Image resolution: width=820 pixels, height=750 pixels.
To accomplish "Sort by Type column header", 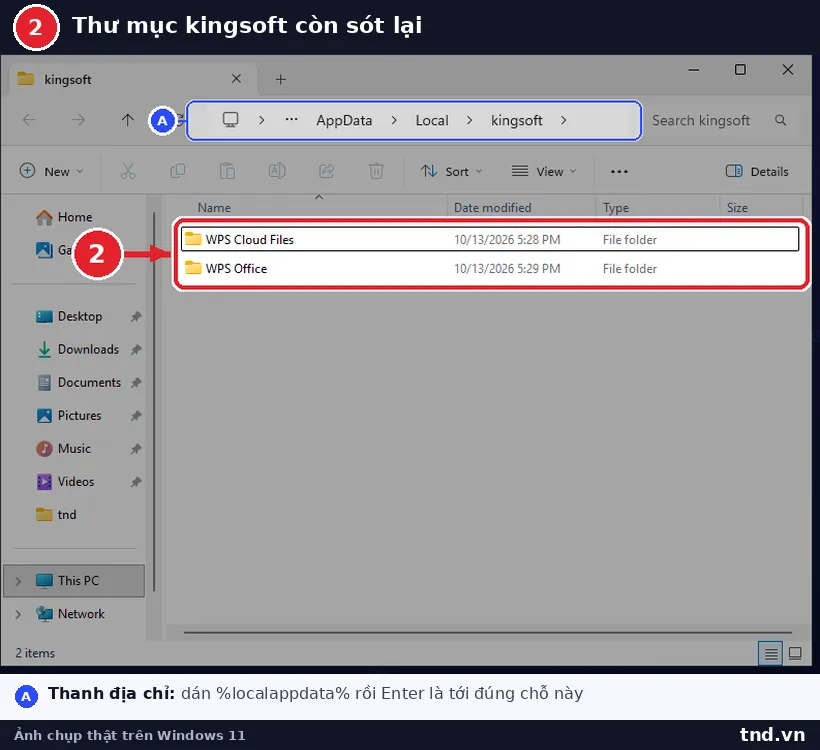I will (616, 208).
